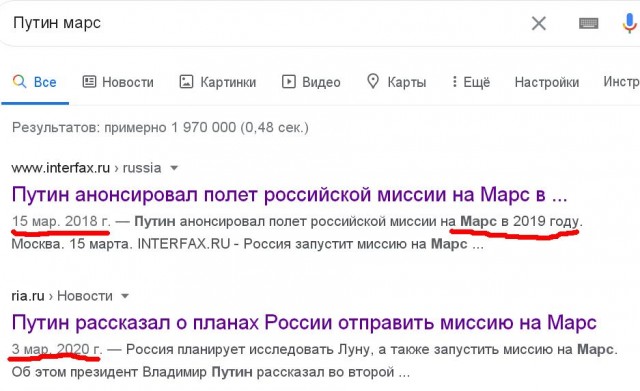Open link Путин анонсировал полет российской миссии
The height and width of the screenshot is (391, 640).
[x=289, y=194]
